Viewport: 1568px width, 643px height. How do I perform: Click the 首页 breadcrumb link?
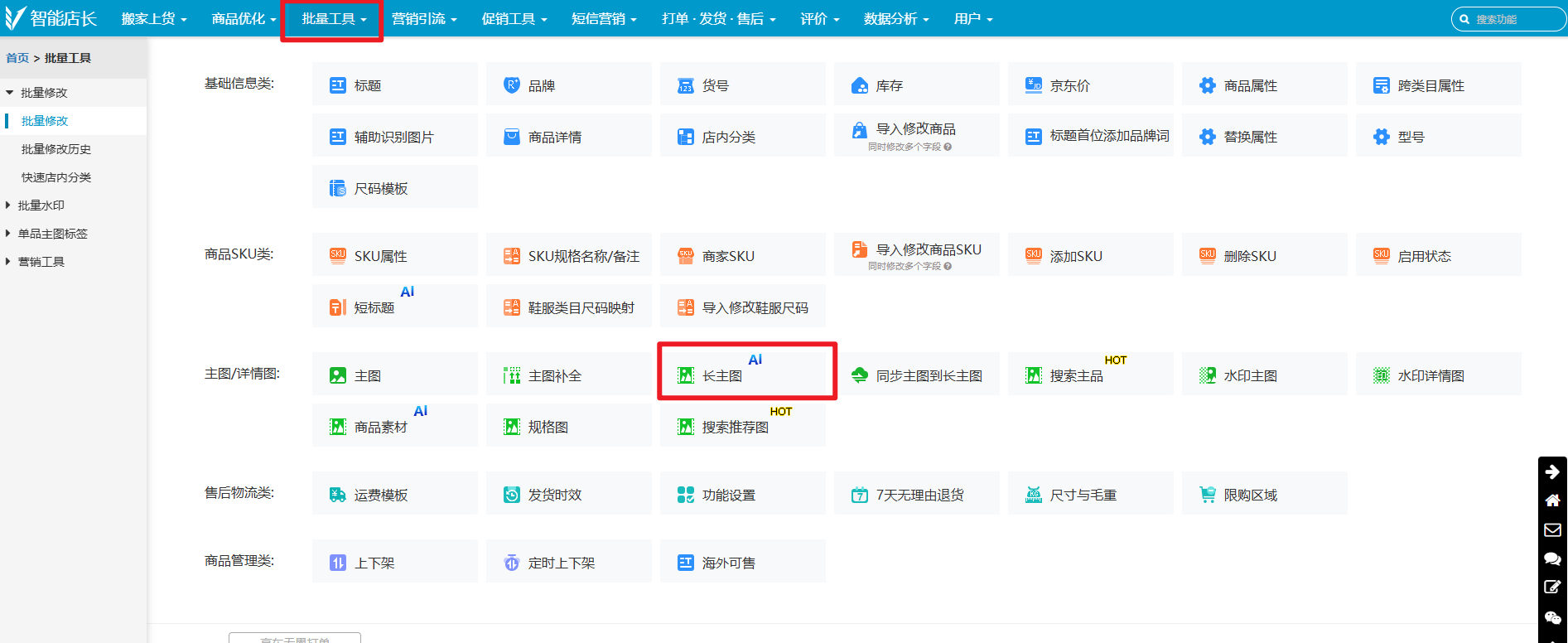[x=17, y=58]
